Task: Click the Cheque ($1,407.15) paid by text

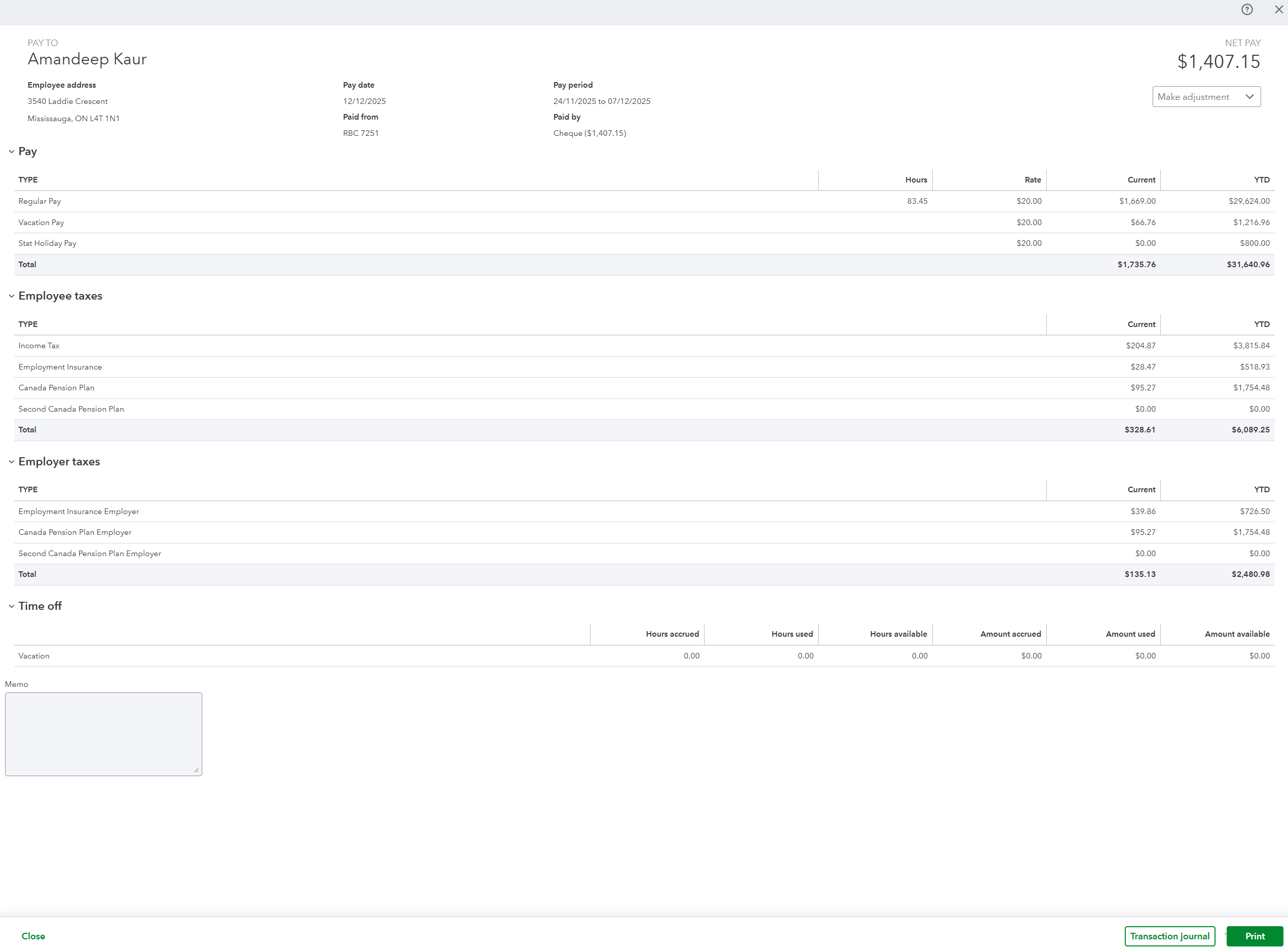Action: coord(590,133)
